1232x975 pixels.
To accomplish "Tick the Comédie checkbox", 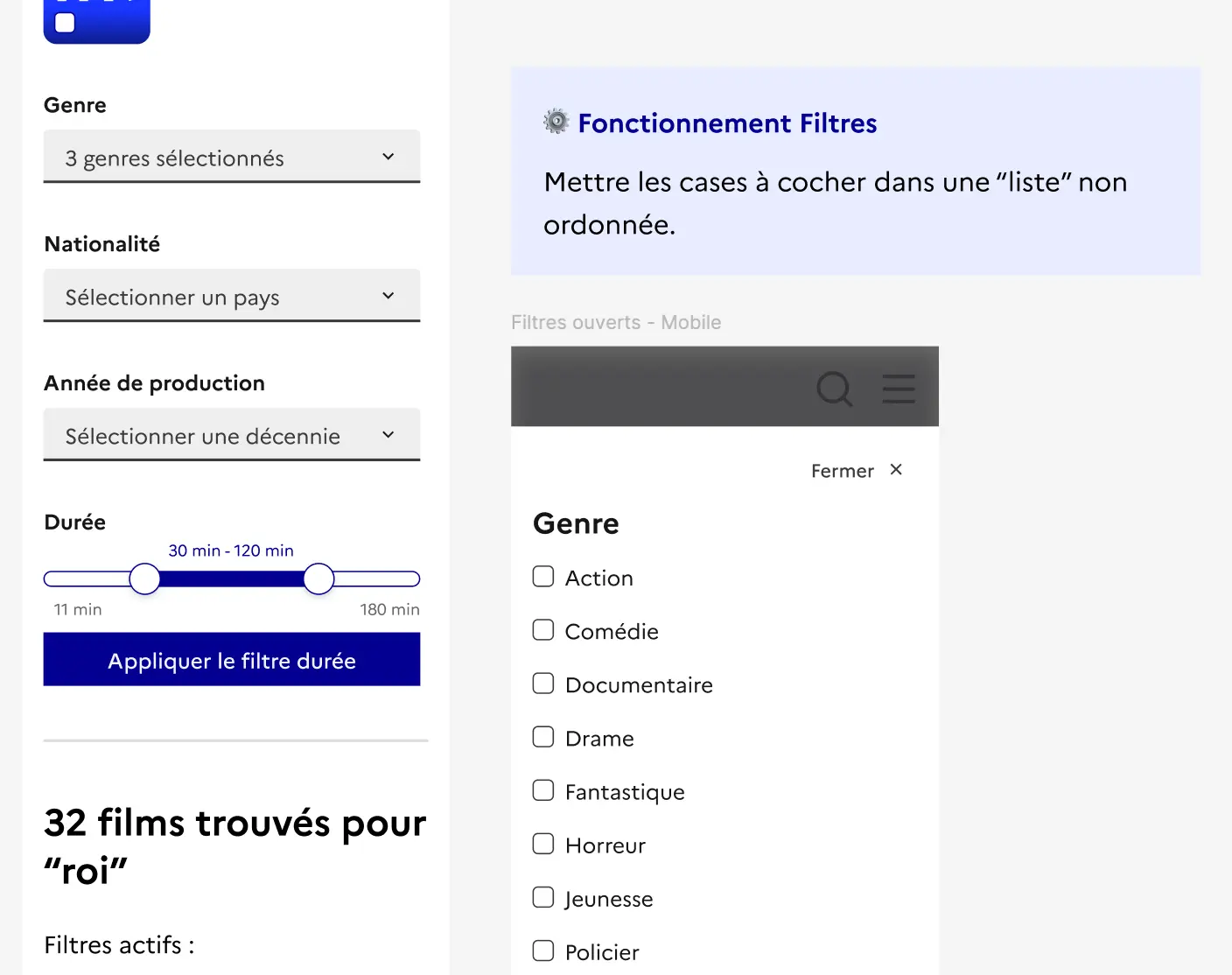I will point(543,630).
